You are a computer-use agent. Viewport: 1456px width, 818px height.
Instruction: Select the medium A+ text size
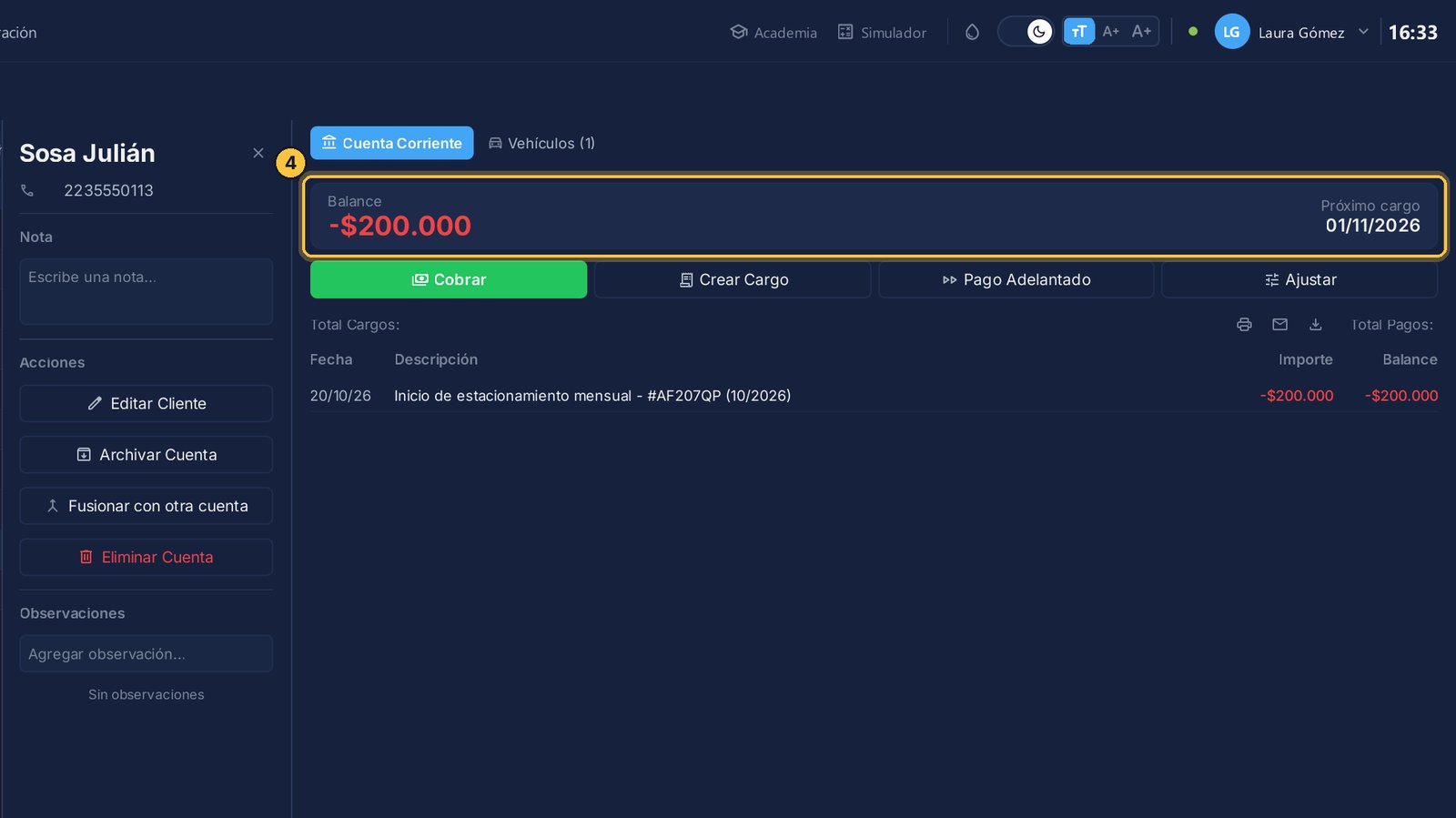[x=1110, y=32]
